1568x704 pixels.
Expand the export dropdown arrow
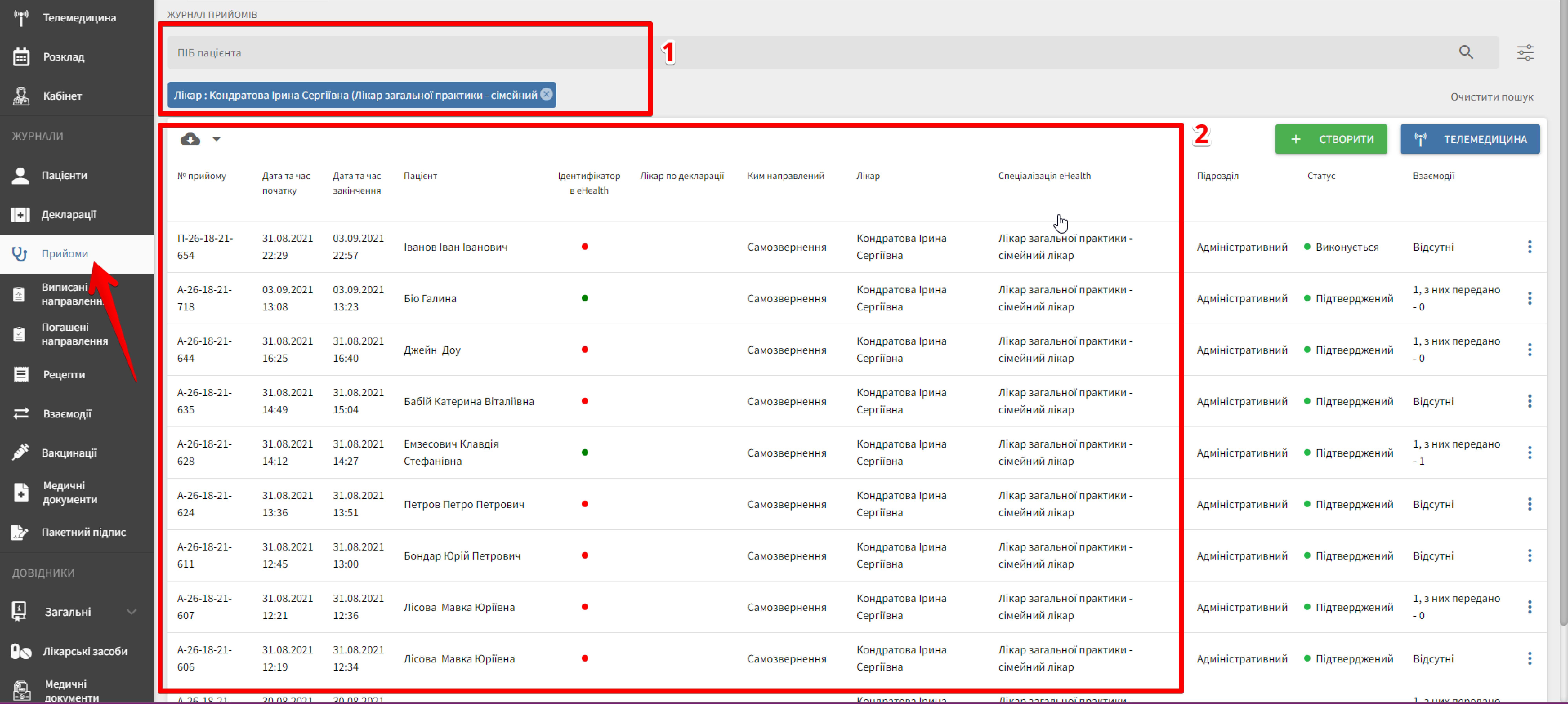point(216,139)
